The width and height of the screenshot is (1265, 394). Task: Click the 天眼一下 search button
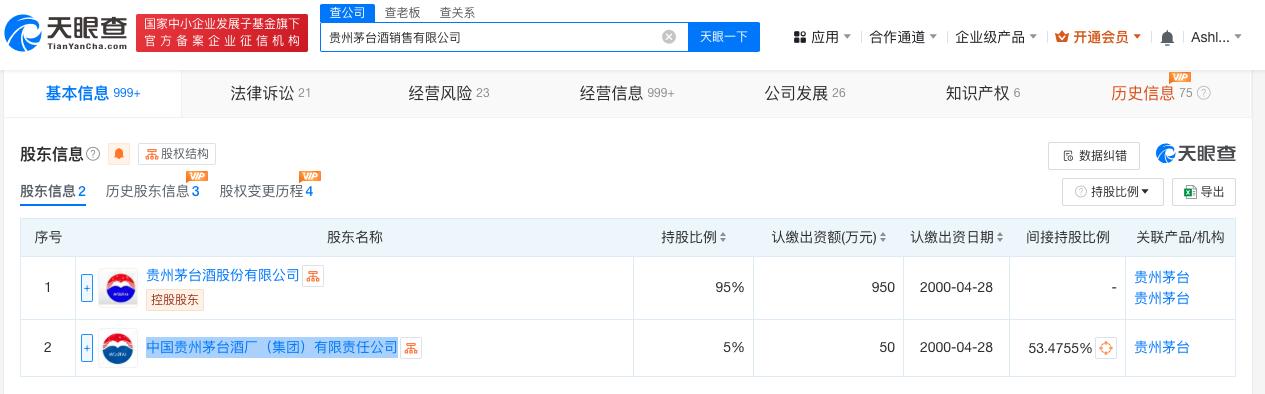point(723,37)
